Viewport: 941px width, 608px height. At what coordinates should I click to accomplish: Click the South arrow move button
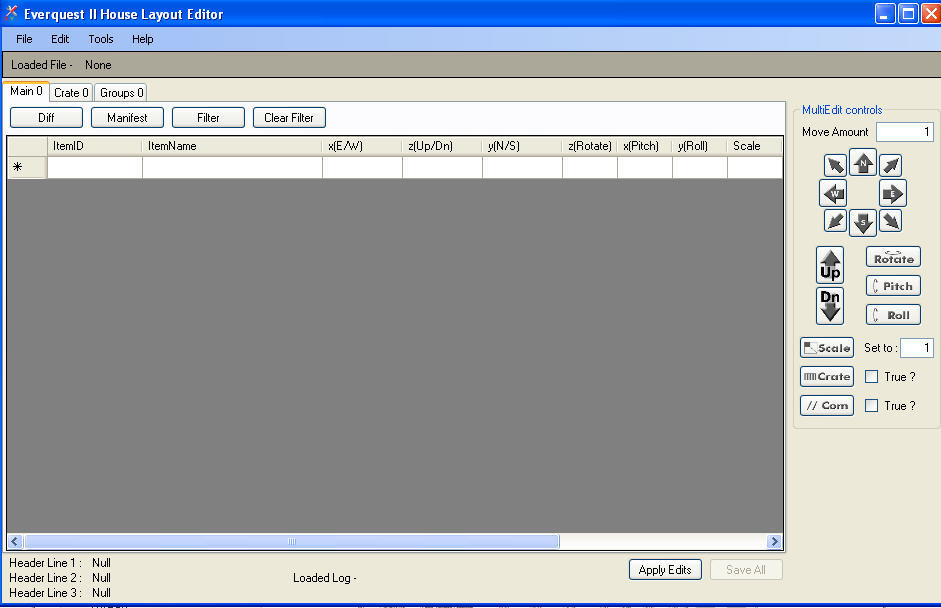click(863, 223)
